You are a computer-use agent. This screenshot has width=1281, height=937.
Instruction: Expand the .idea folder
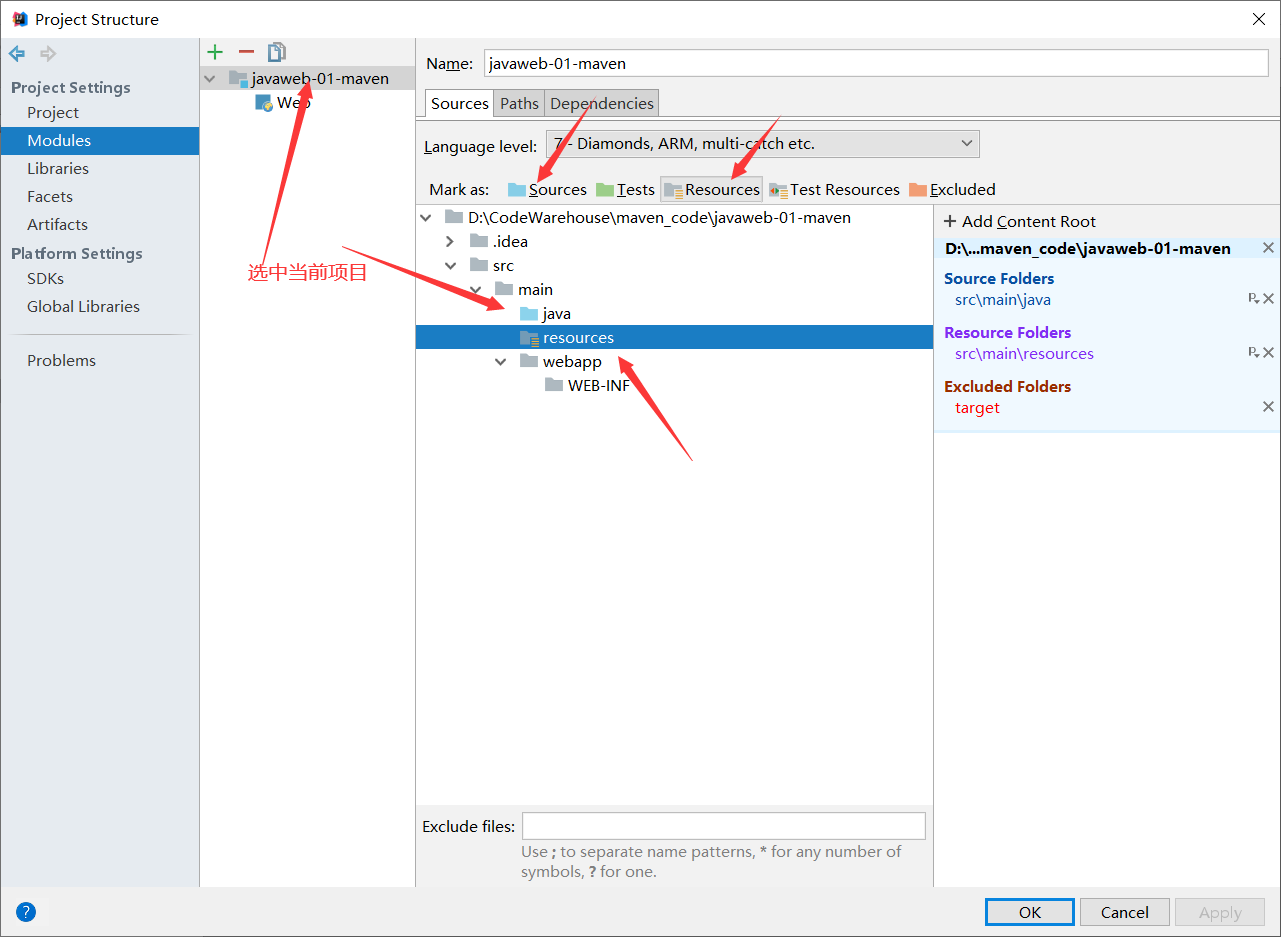(x=450, y=242)
